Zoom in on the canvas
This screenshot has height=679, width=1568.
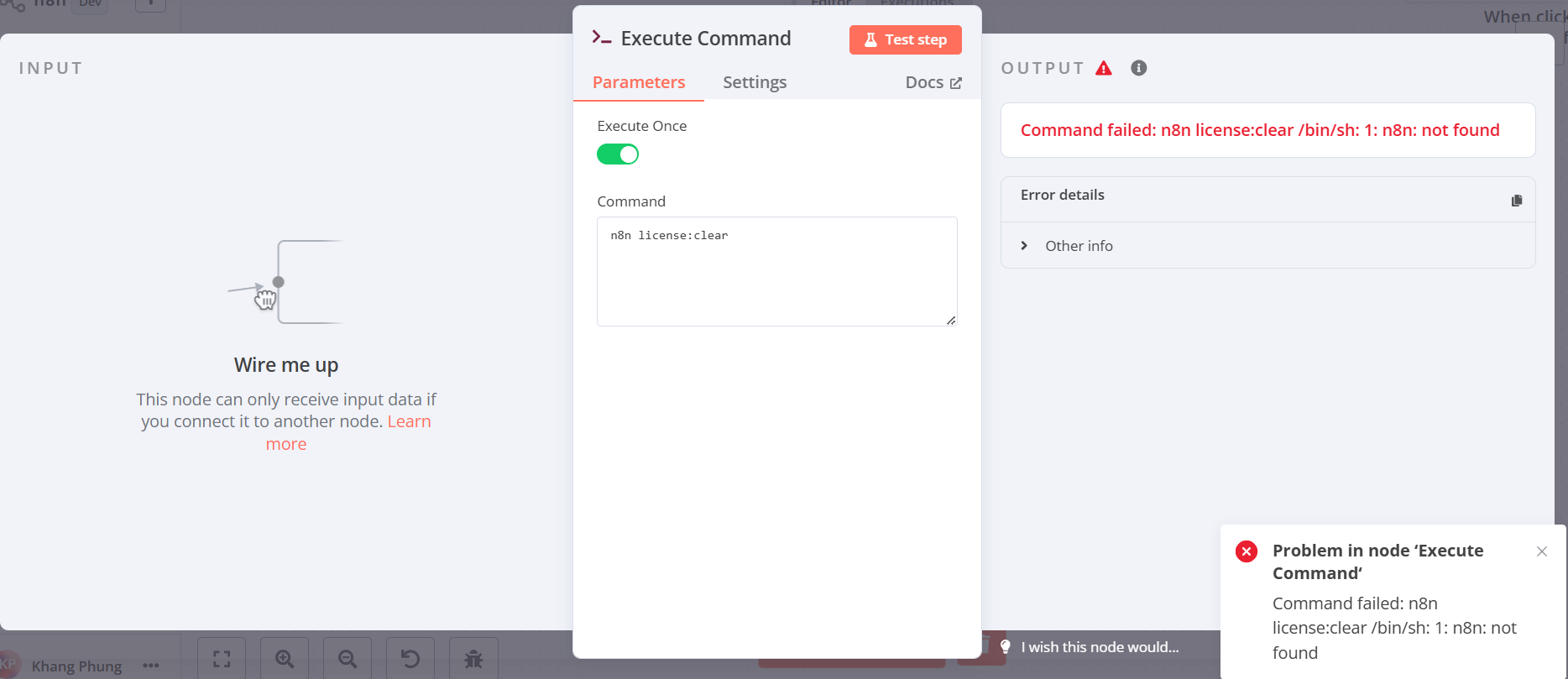[285, 659]
